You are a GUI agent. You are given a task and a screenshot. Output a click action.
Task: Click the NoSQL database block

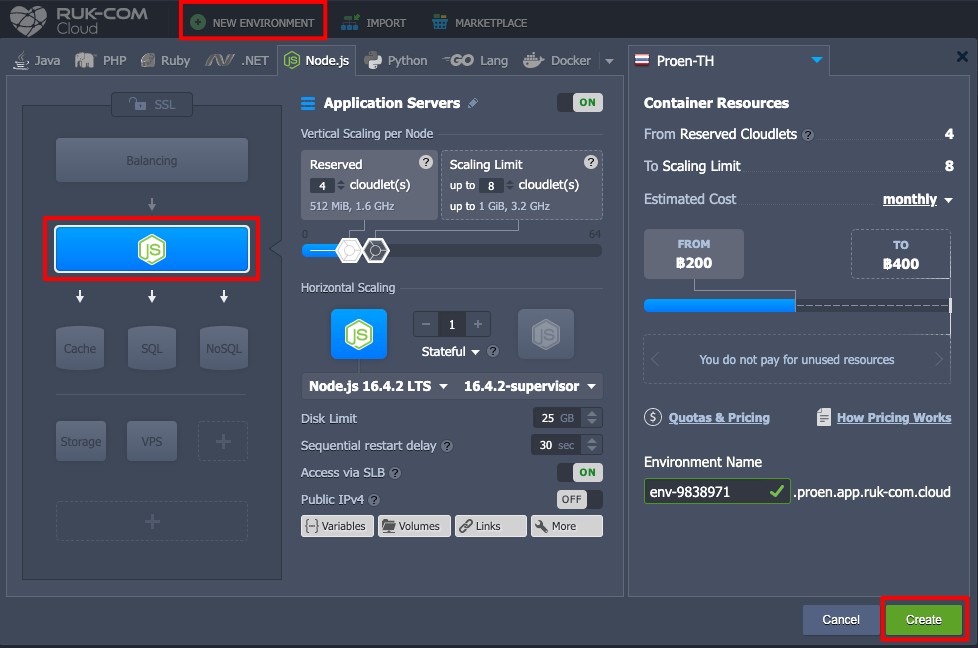[x=223, y=348]
